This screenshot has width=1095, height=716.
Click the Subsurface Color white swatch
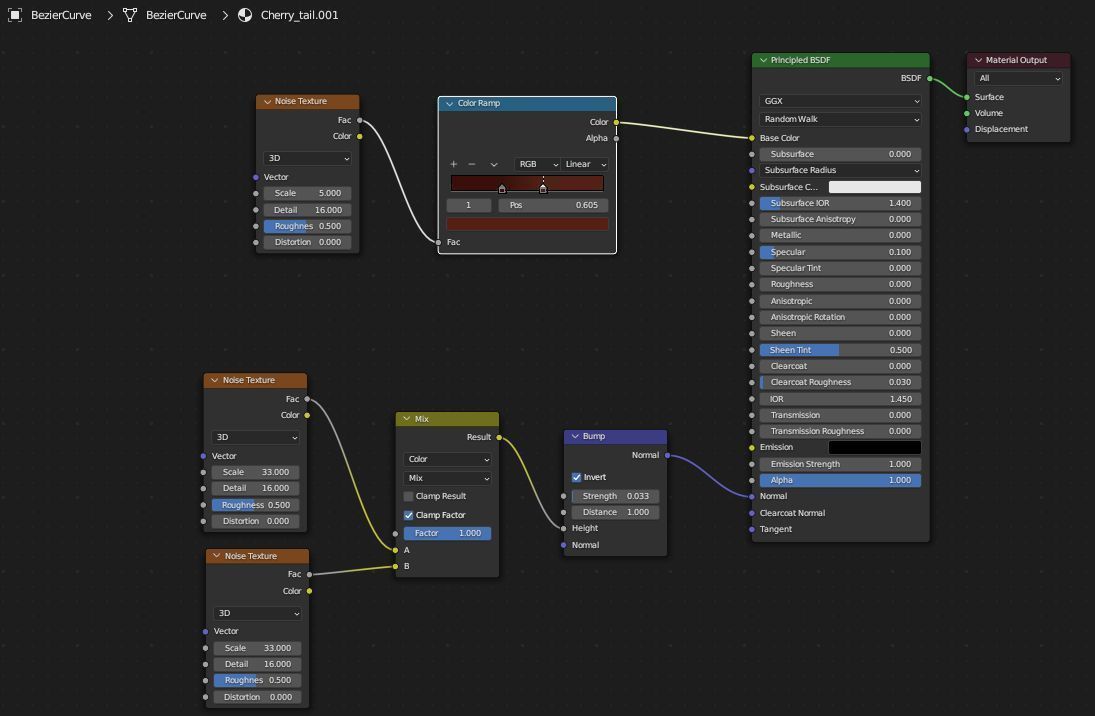pos(874,187)
